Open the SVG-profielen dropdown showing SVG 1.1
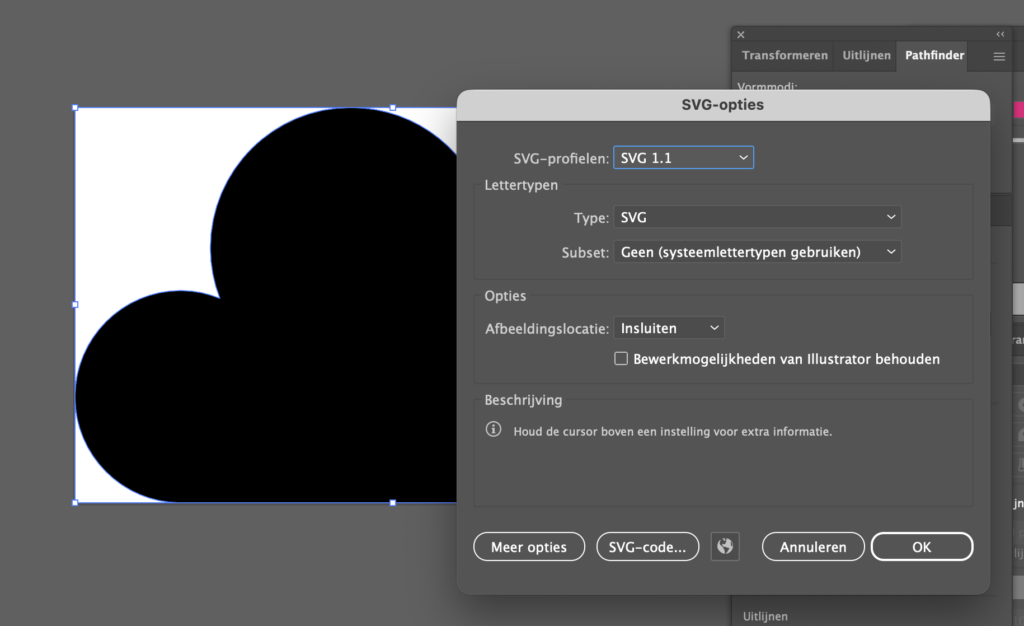 (683, 158)
